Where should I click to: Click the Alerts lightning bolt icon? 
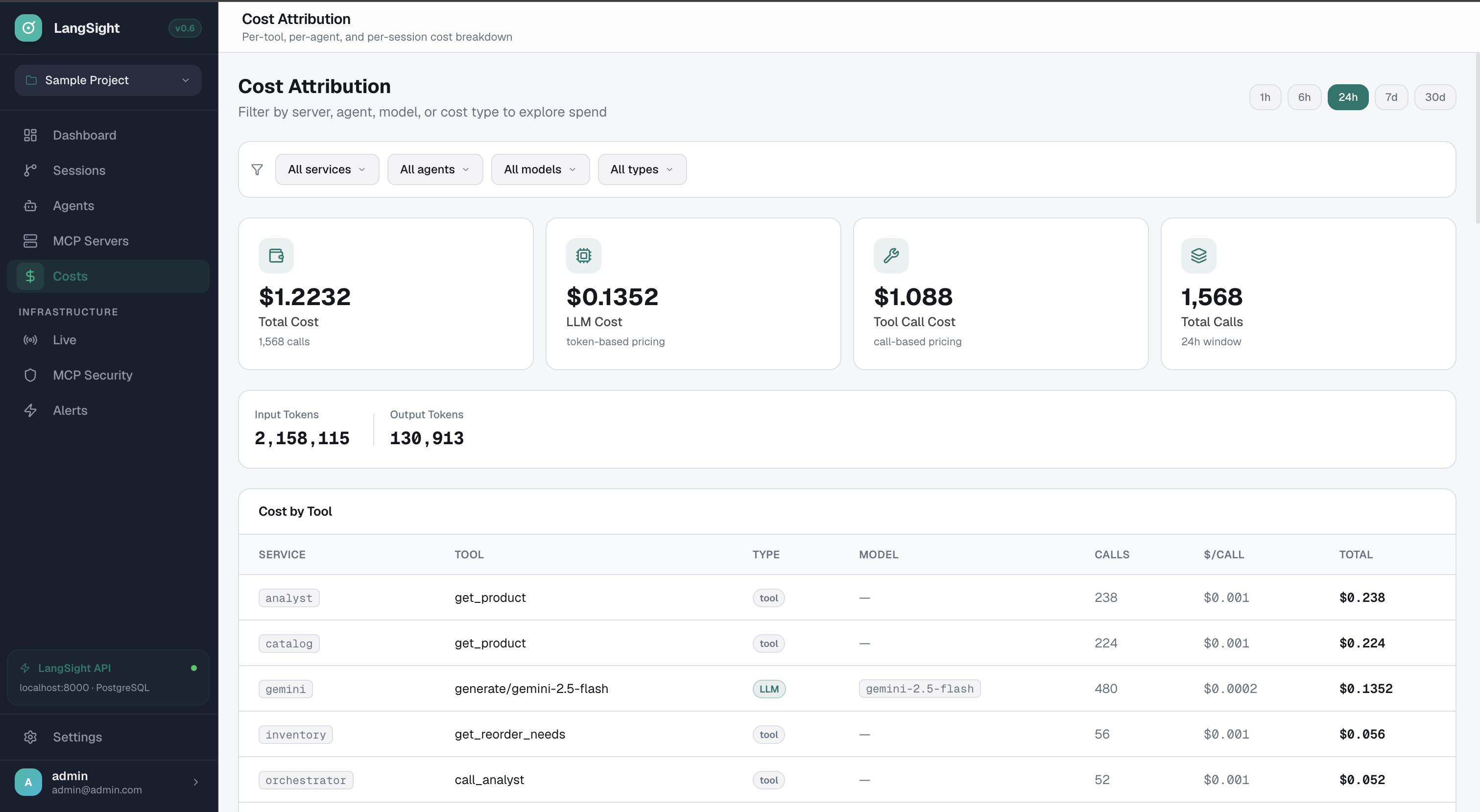click(30, 410)
